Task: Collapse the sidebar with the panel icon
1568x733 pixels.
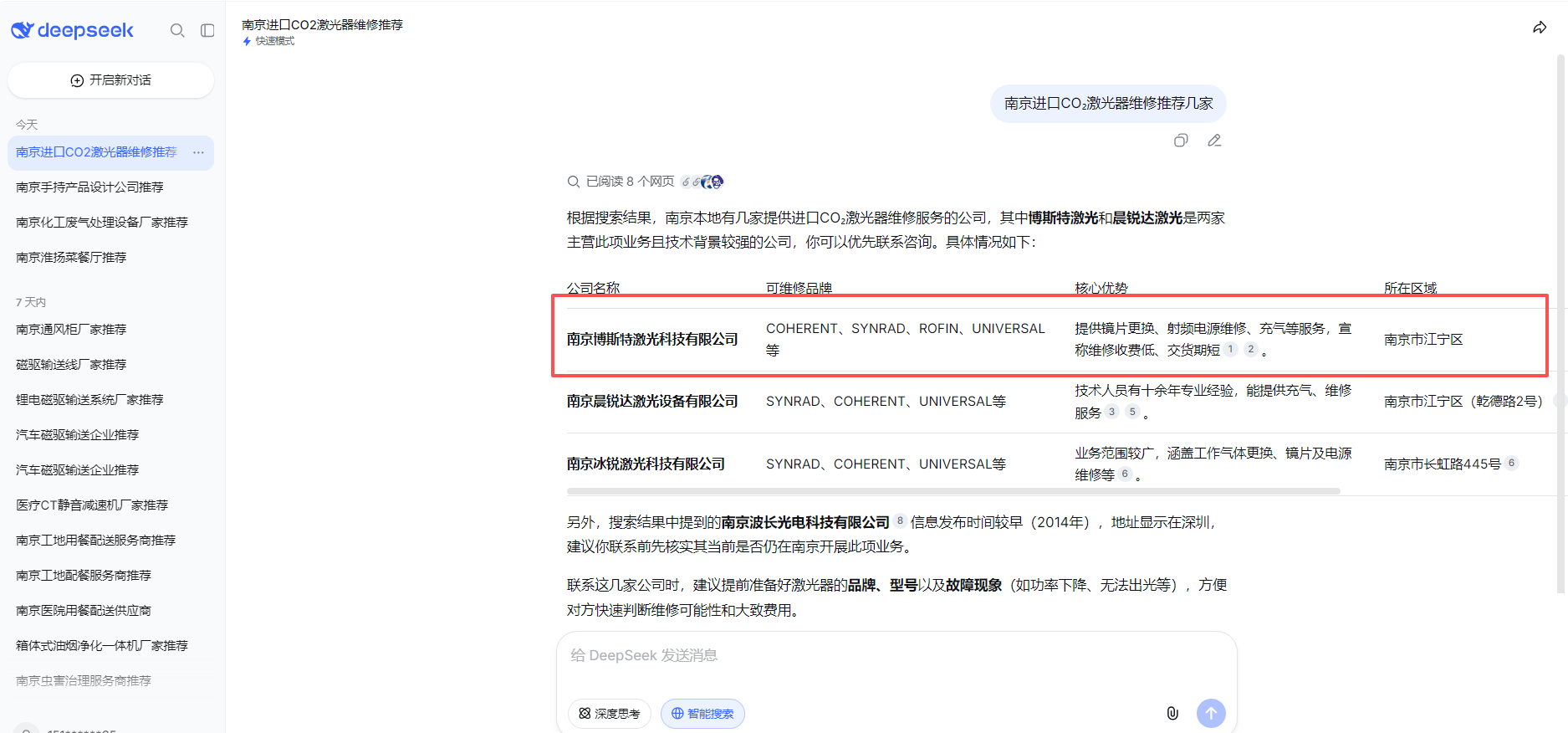Action: coord(207,31)
